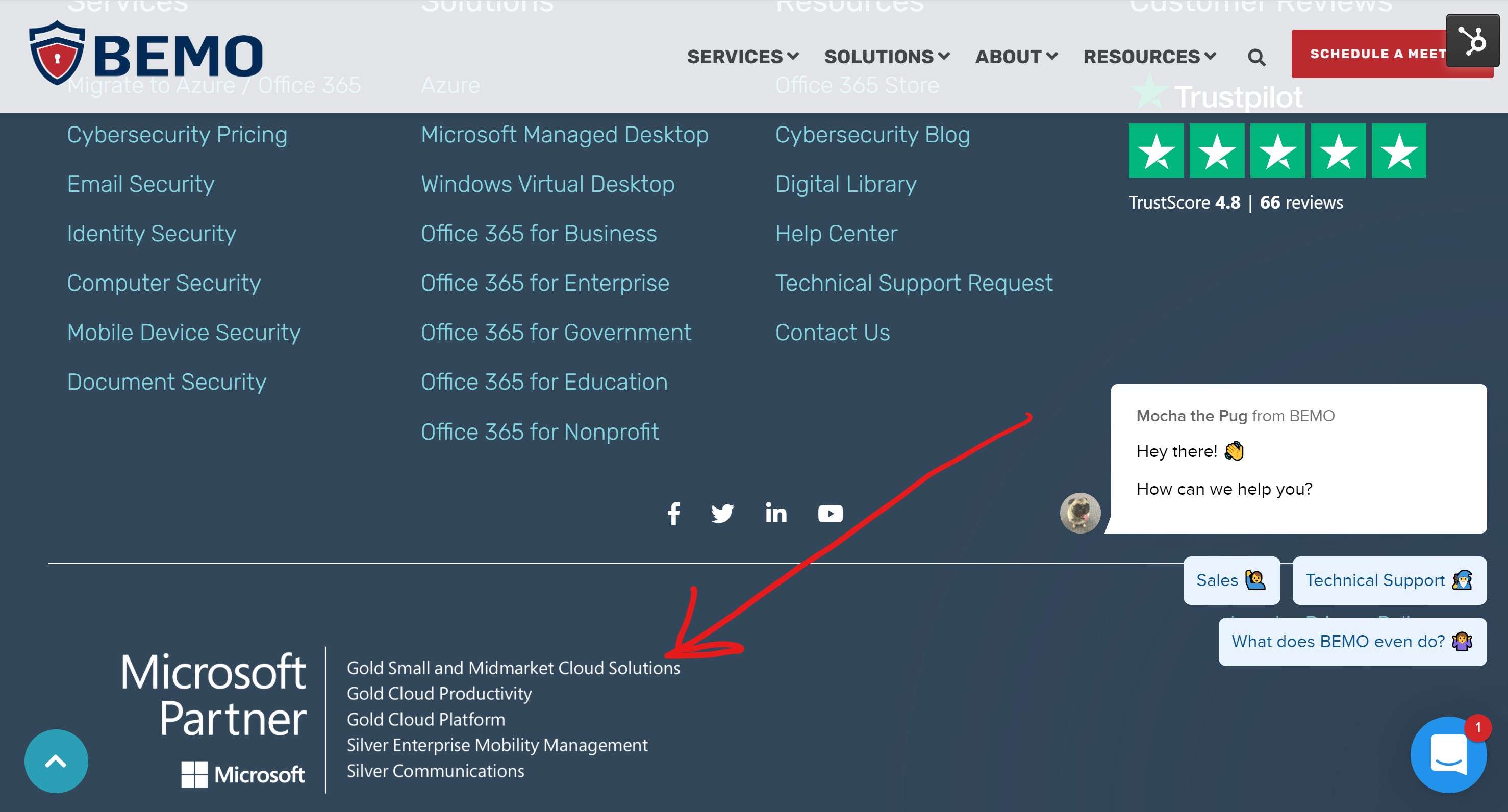Choose the Technical Support chat reply
The height and width of the screenshot is (812, 1508).
[1389, 580]
